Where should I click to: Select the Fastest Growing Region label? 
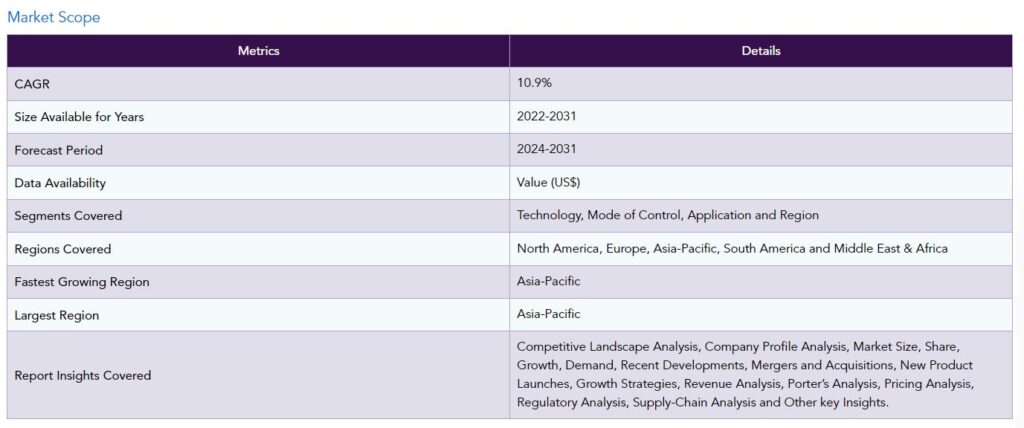pos(82,282)
